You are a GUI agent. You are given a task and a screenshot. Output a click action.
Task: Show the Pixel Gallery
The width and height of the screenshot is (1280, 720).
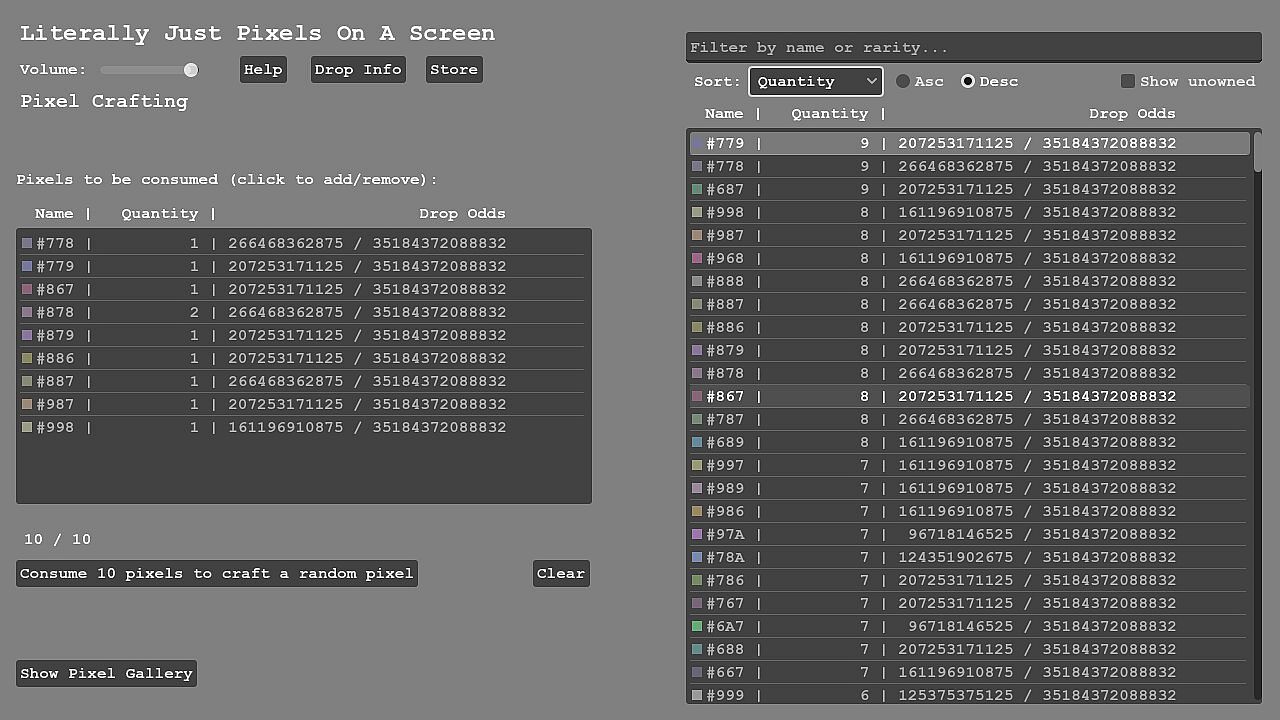106,673
